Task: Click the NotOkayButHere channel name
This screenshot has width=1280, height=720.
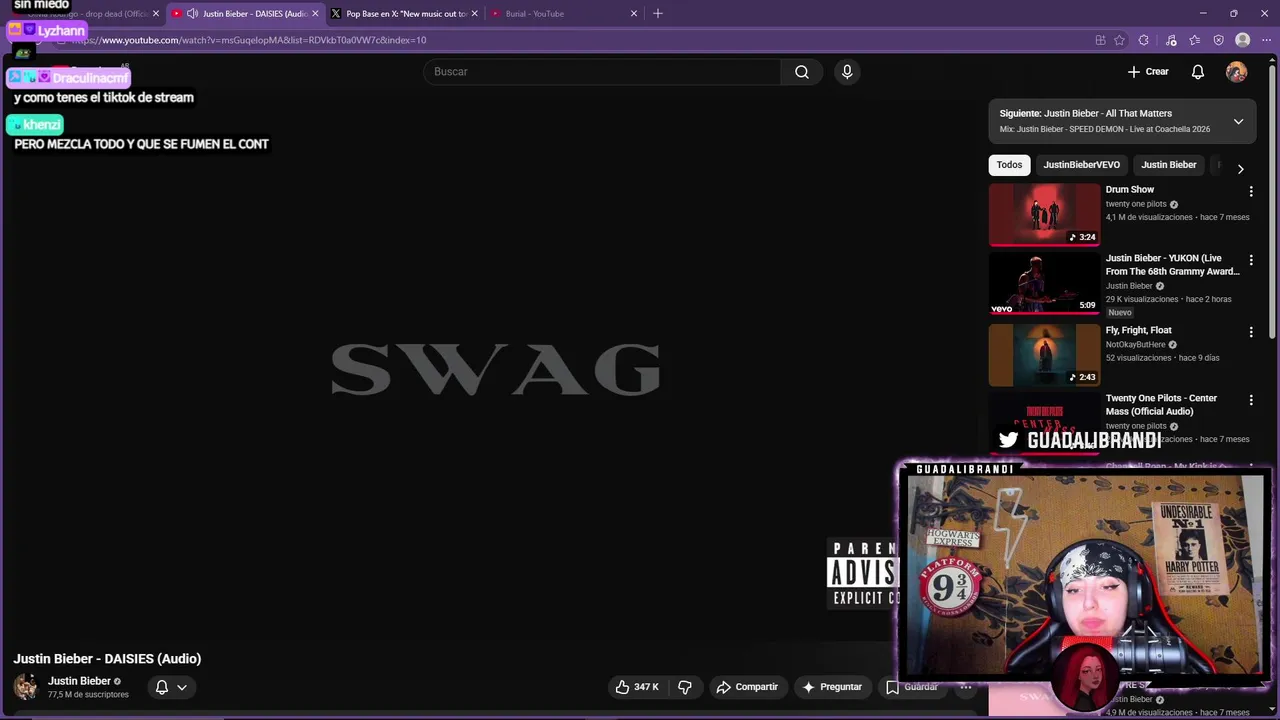Action: [x=1135, y=345]
